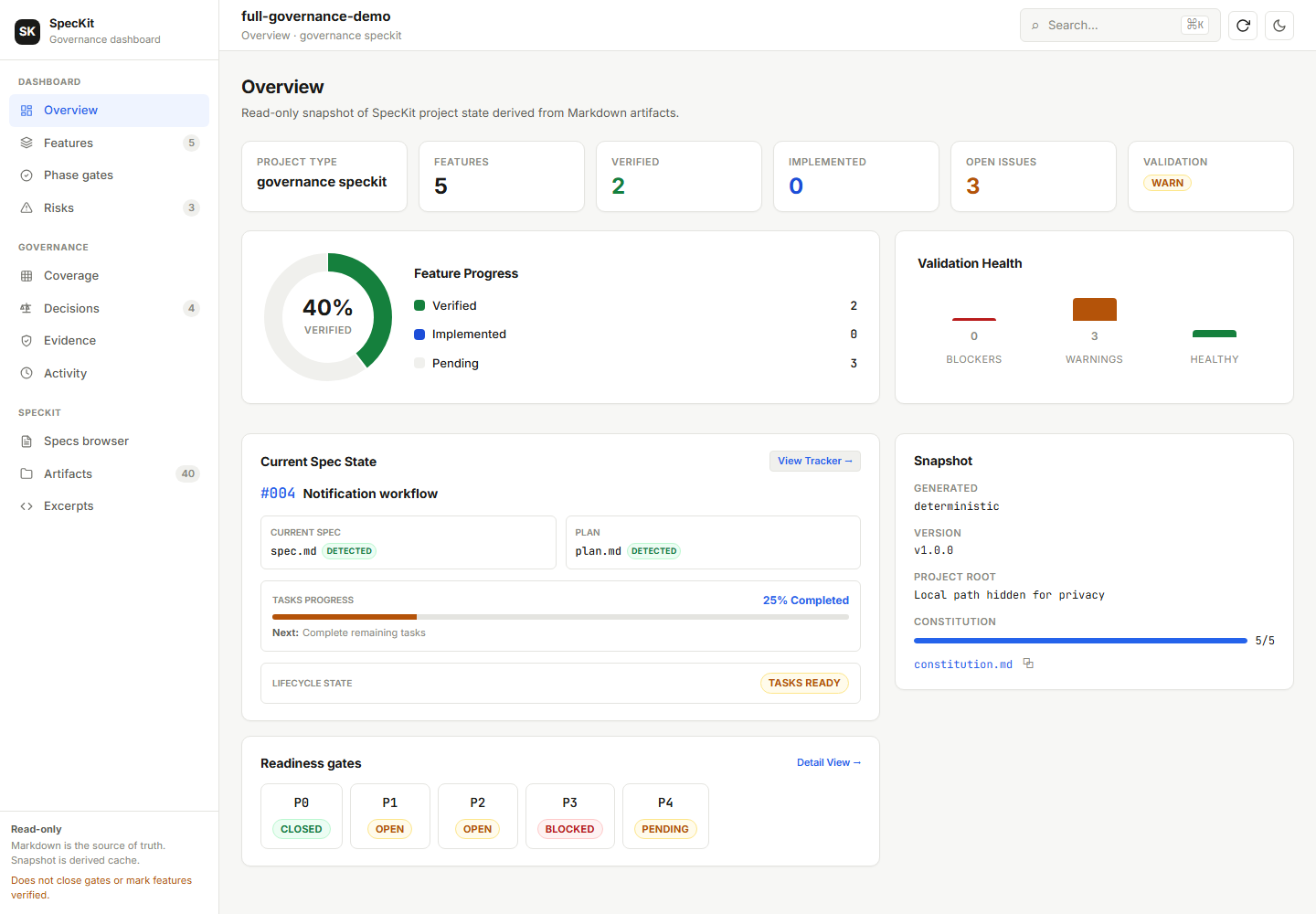Select the P3 BLOCKED gate card
The width and height of the screenshot is (1316, 914).
tap(570, 816)
